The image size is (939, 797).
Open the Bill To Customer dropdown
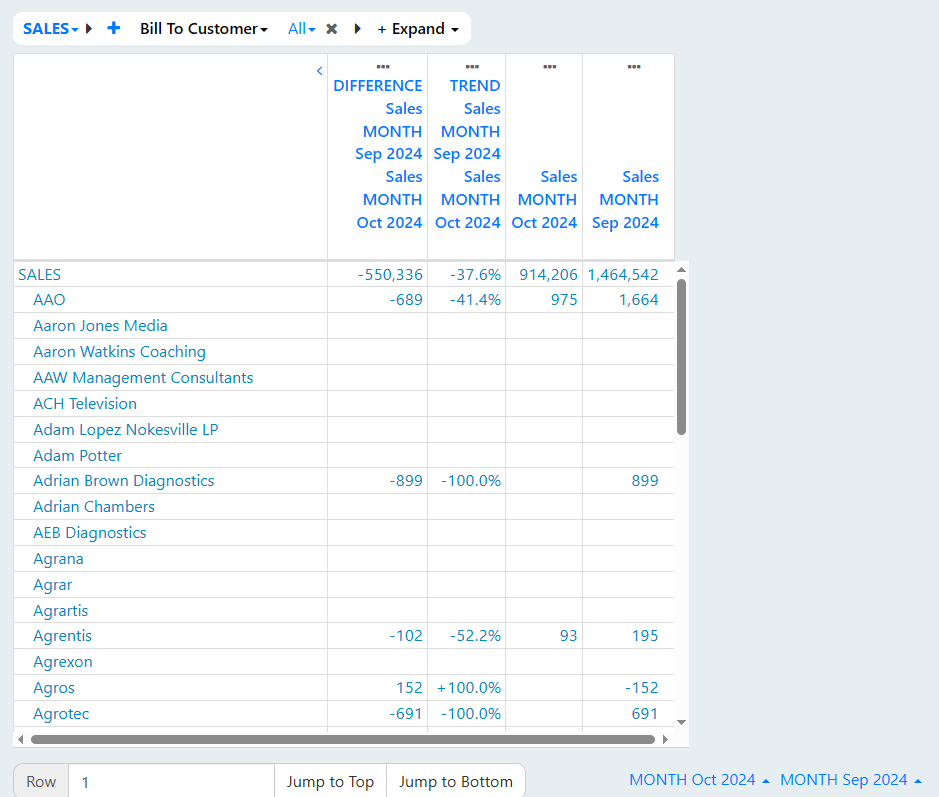pos(204,29)
